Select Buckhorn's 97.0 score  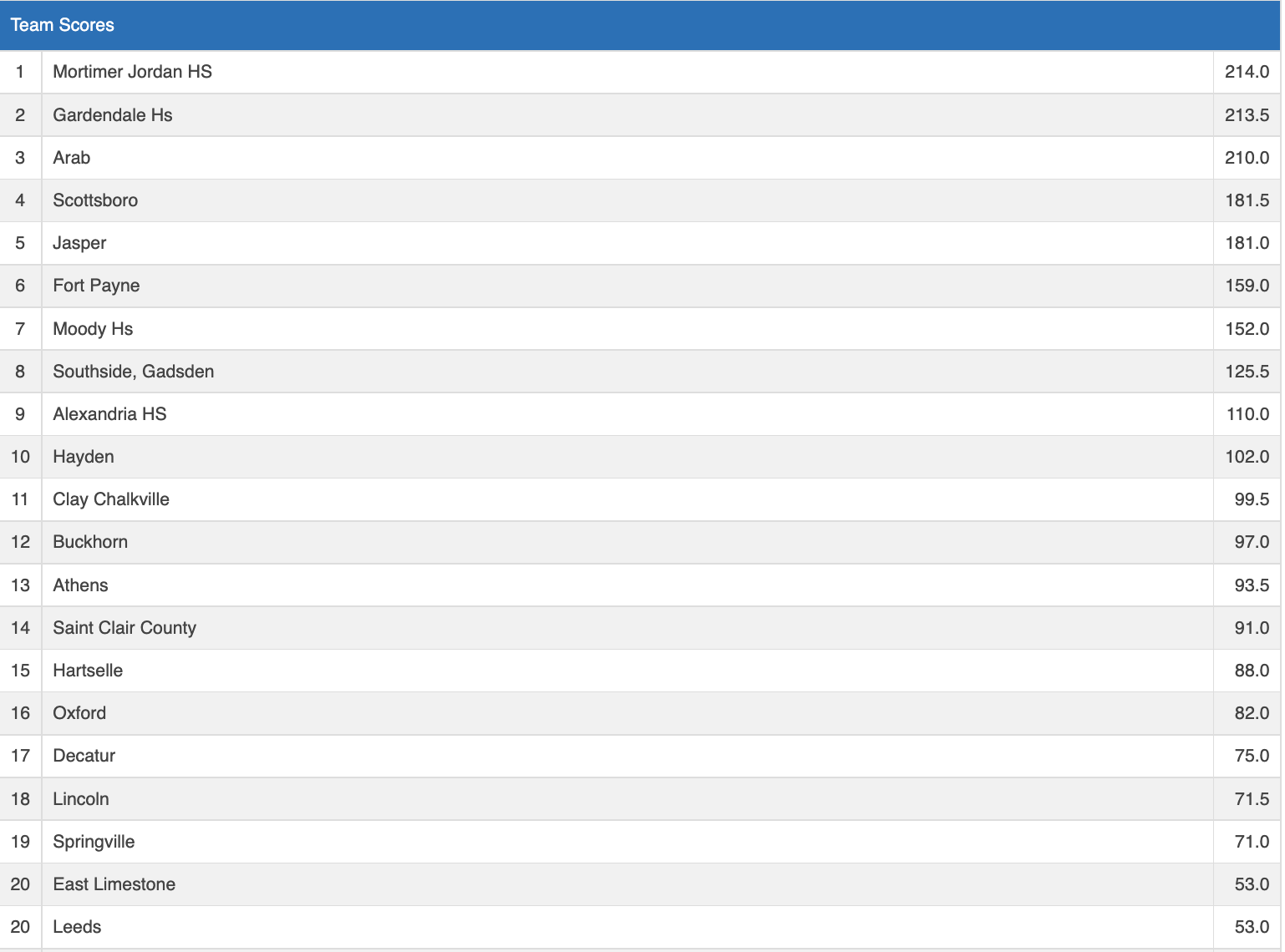tap(1252, 542)
